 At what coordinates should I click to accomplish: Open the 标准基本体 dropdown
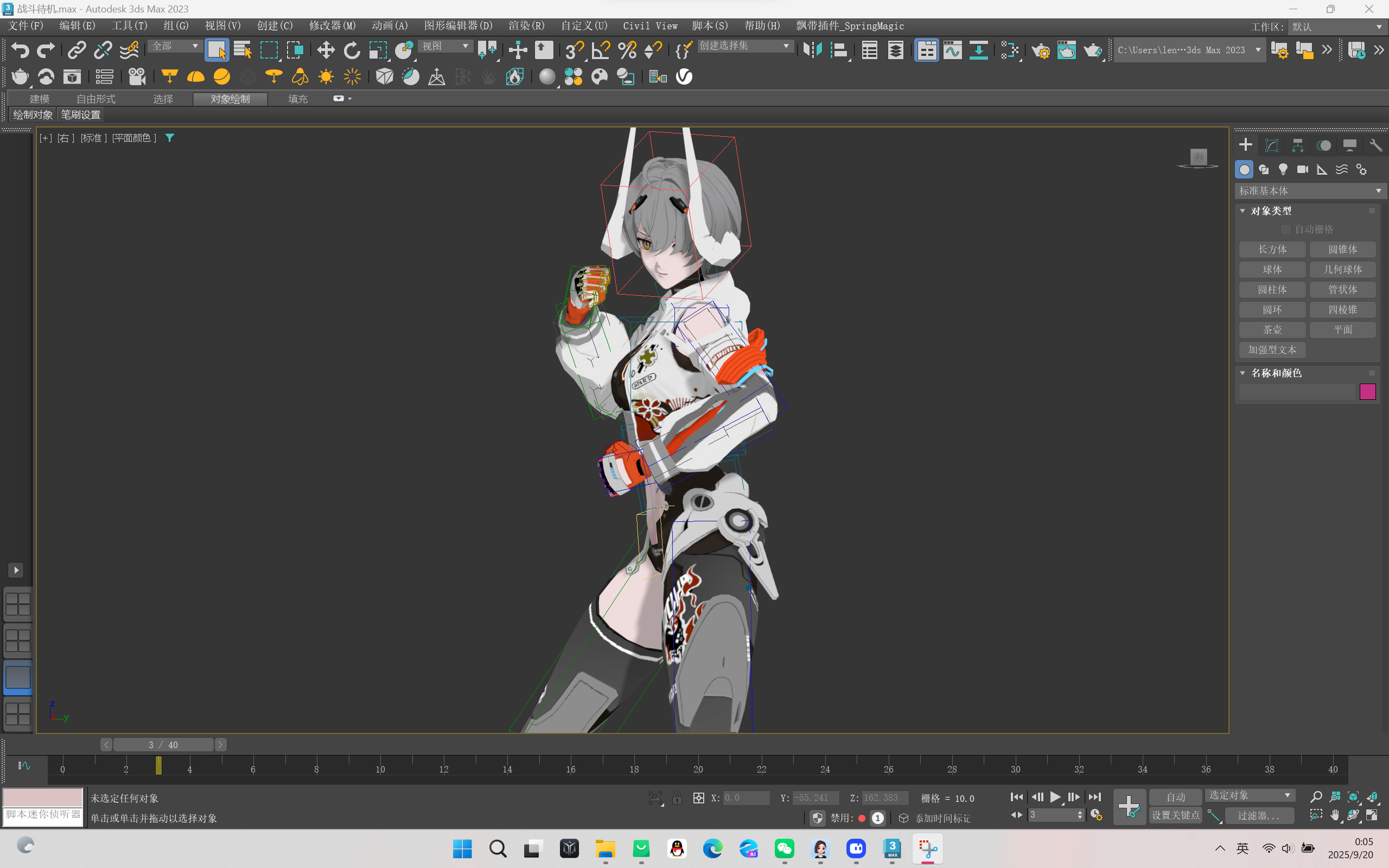pyautogui.click(x=1310, y=190)
